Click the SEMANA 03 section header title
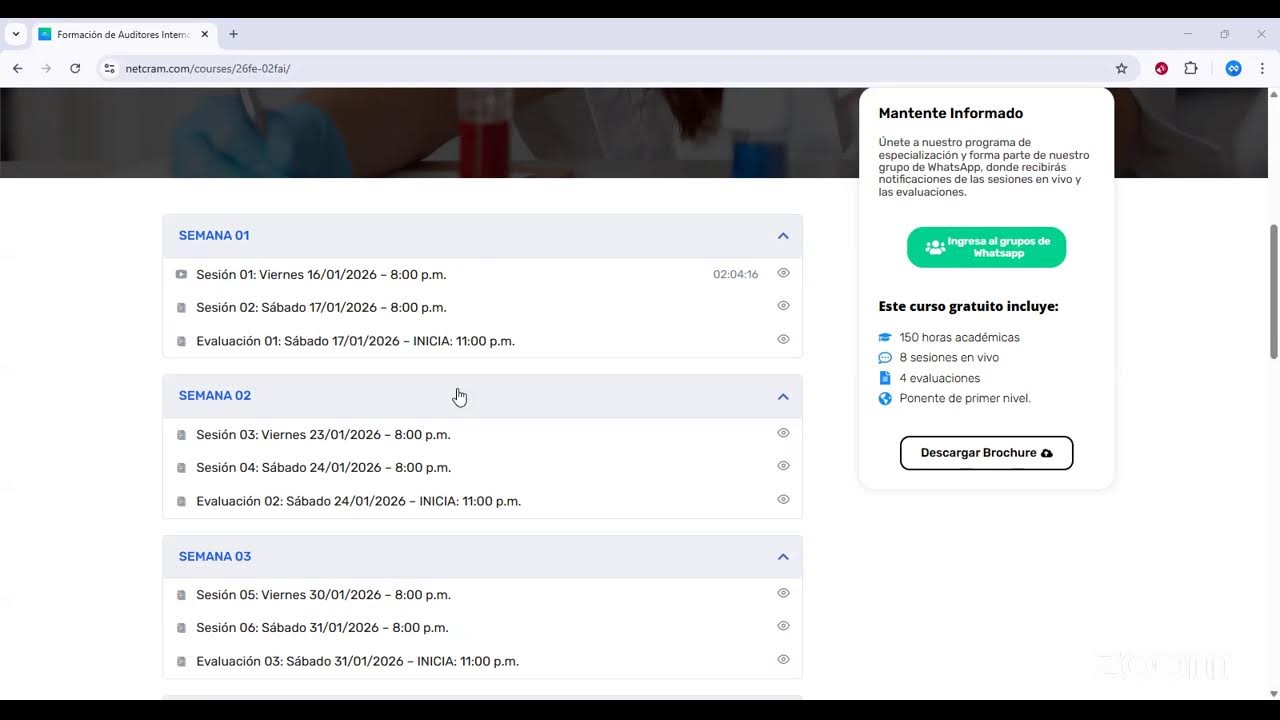Image resolution: width=1280 pixels, height=720 pixels. 215,557
